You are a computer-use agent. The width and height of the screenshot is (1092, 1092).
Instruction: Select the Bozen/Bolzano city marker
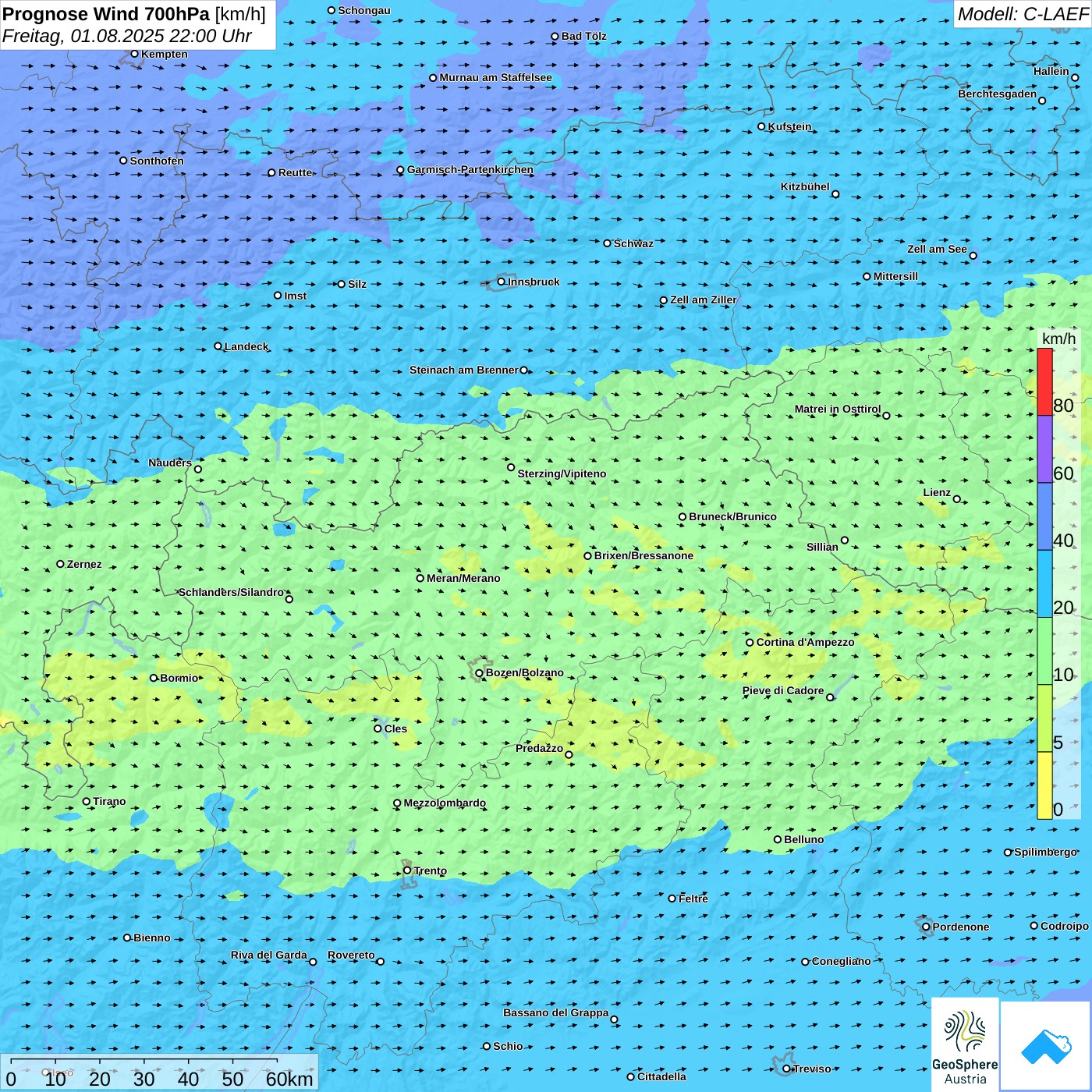(479, 673)
